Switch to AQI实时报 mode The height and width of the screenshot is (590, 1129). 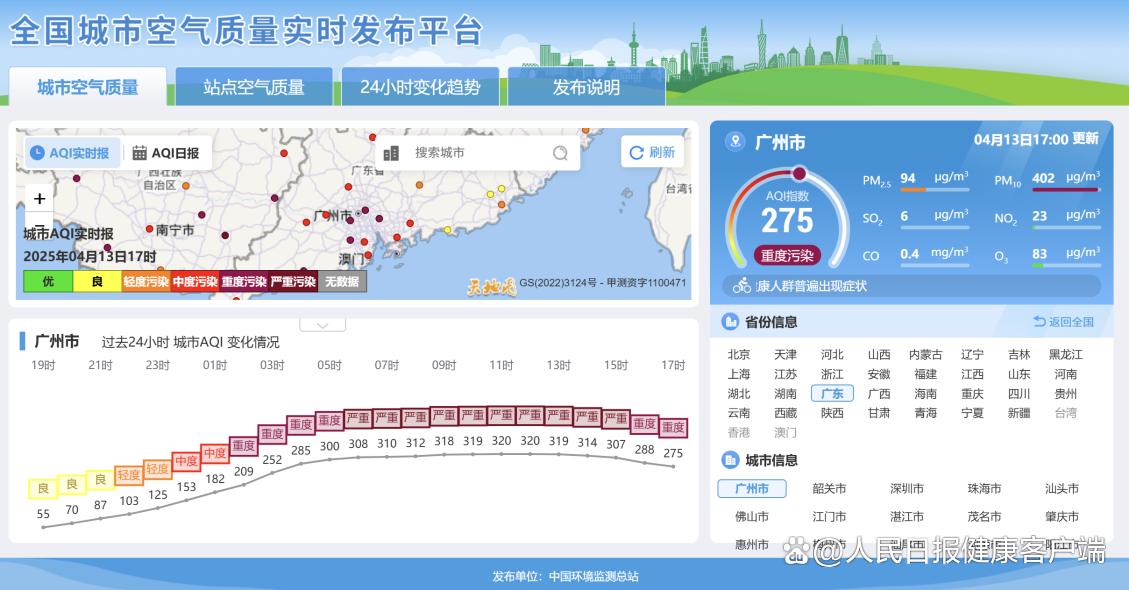(x=70, y=153)
